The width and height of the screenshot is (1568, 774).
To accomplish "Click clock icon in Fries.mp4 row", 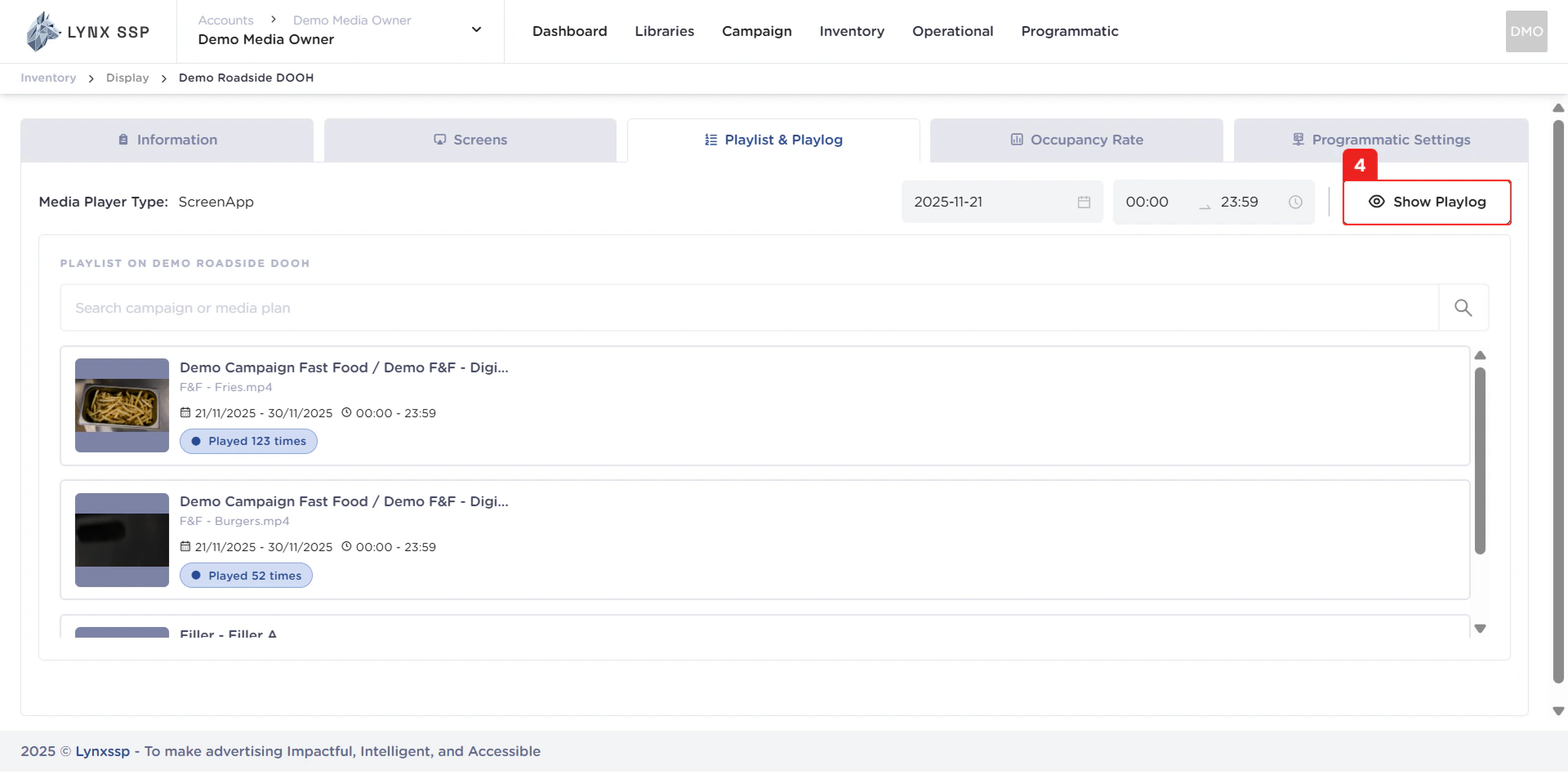I will tap(346, 412).
